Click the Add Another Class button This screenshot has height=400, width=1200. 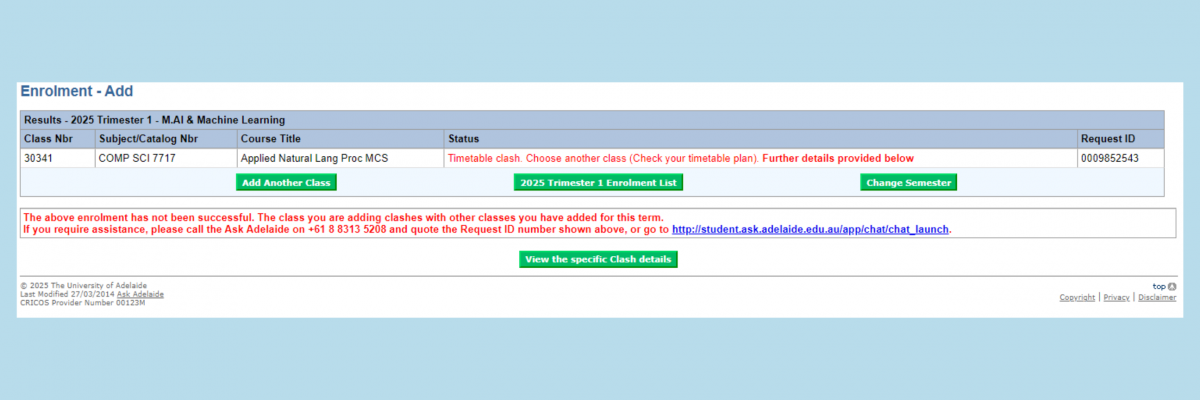tap(286, 182)
